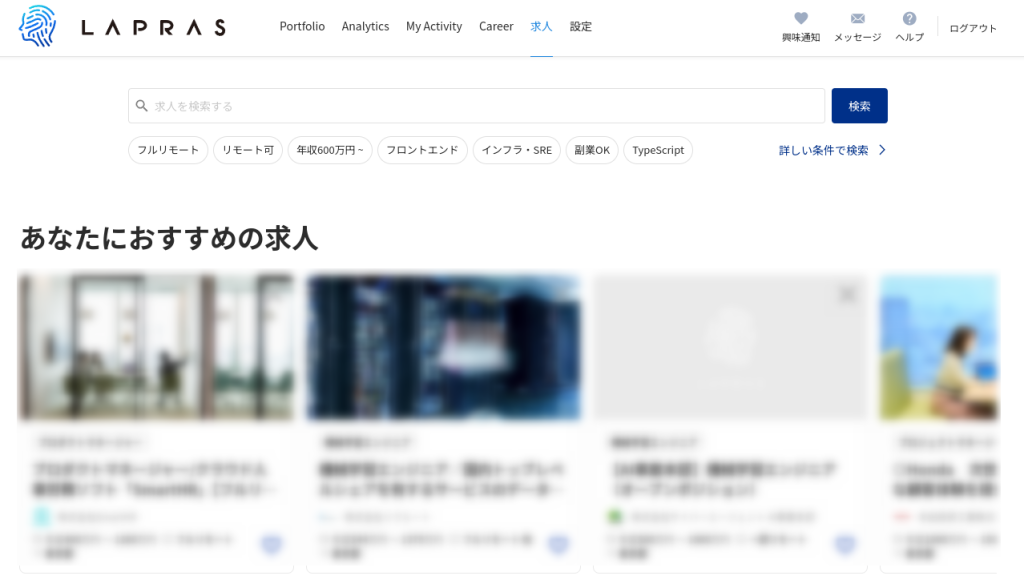Select the TypeScript filter chip

658,150
